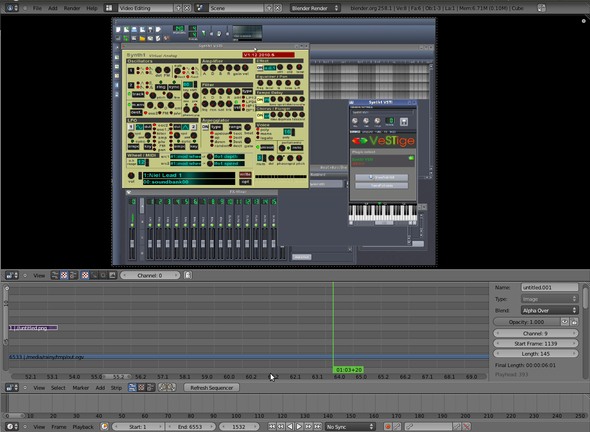590x432 pixels.
Task: Delete the current Scene with X icon
Action: 278,8
